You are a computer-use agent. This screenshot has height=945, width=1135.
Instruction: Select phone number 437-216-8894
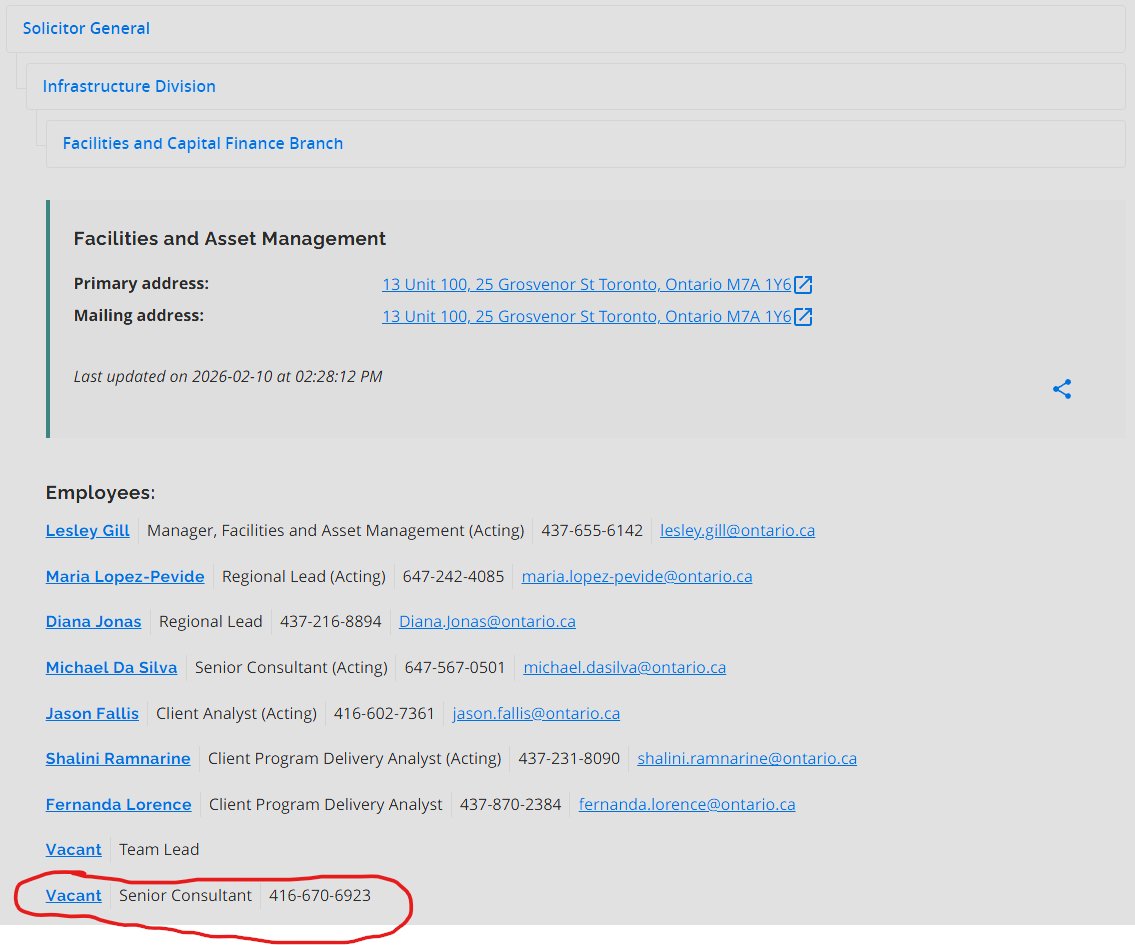tap(331, 622)
